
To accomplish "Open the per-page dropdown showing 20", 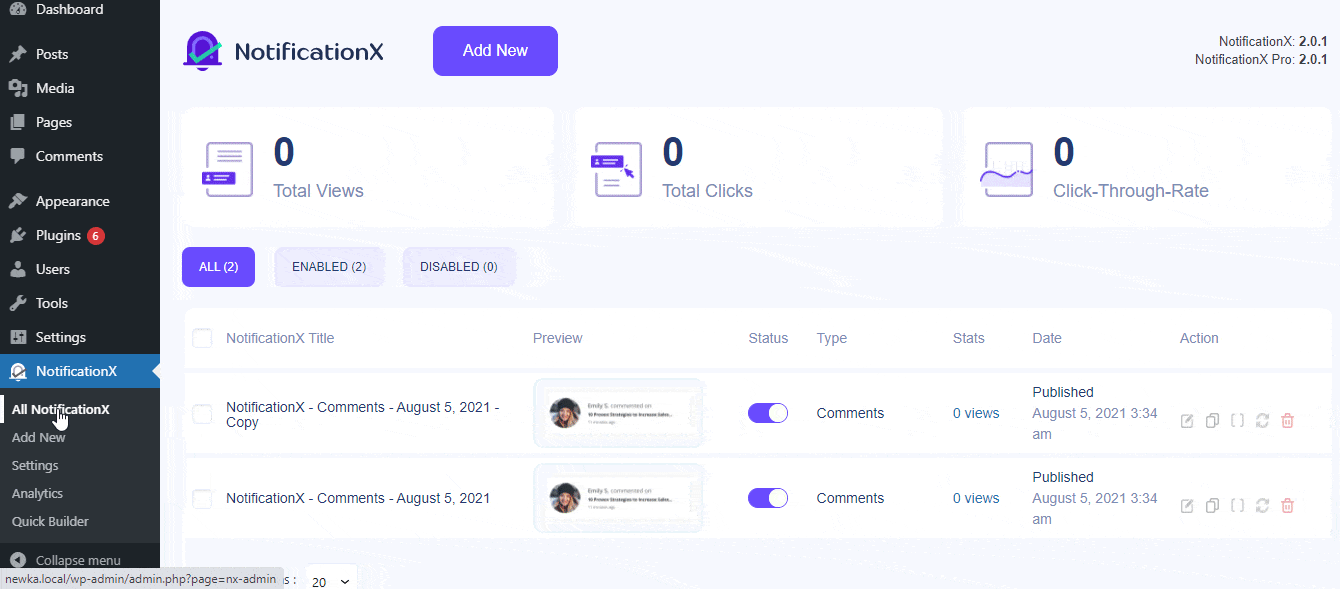I will click(331, 580).
